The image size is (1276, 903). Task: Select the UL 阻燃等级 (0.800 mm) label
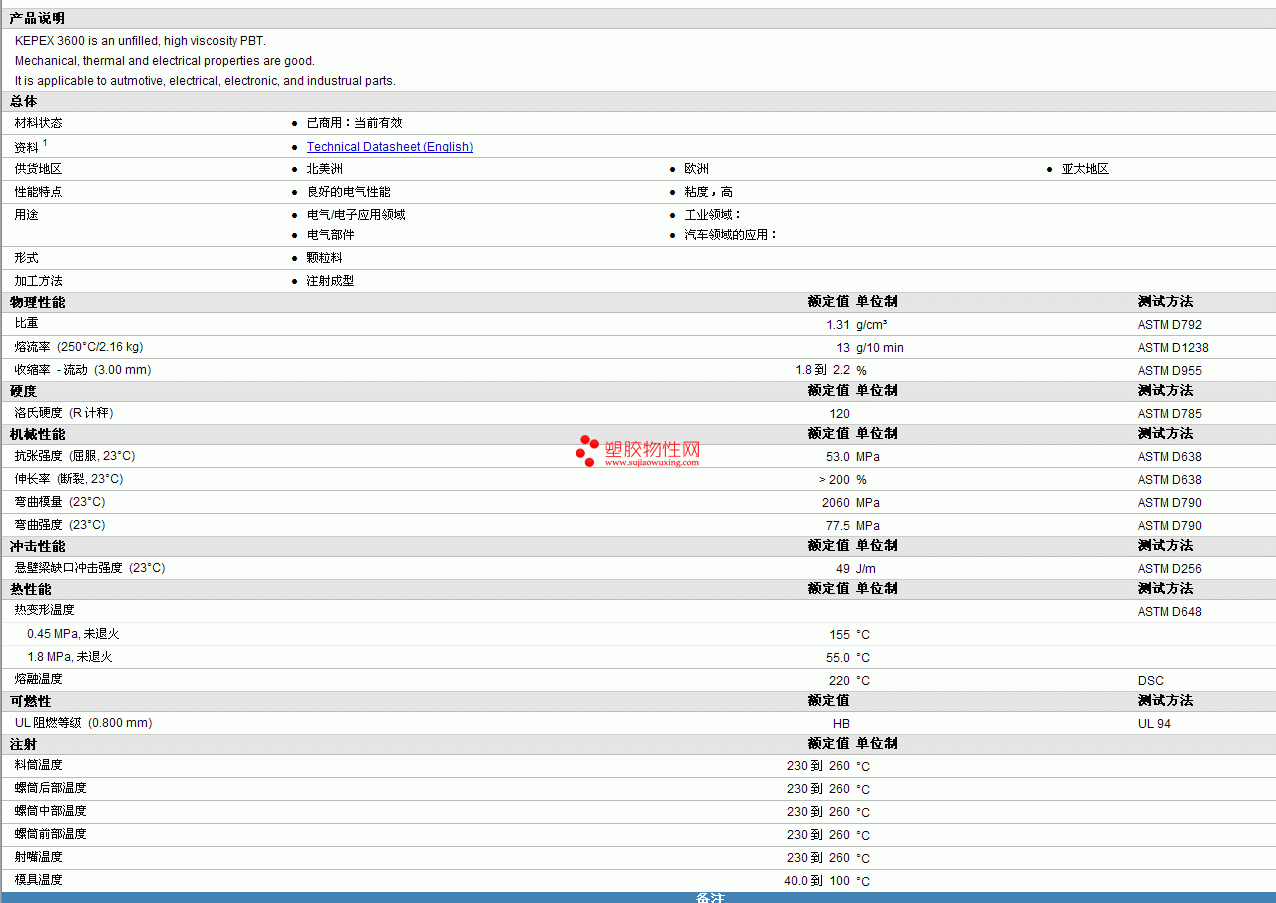coord(84,723)
